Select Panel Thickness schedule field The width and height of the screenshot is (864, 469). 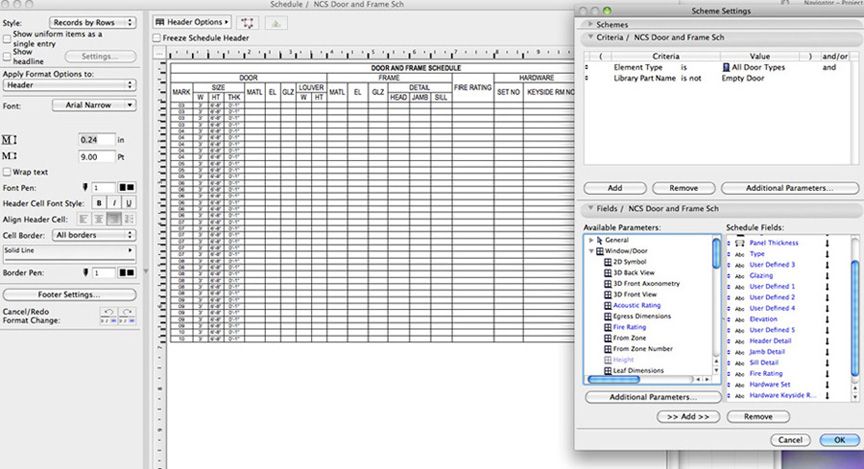(774, 243)
